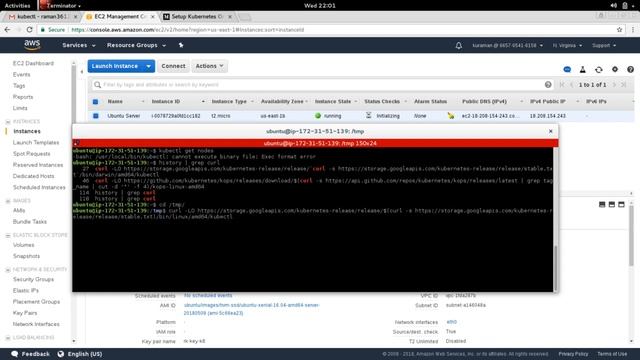Open the Volumes sidebar link
The image size is (640, 360).
(23, 245)
